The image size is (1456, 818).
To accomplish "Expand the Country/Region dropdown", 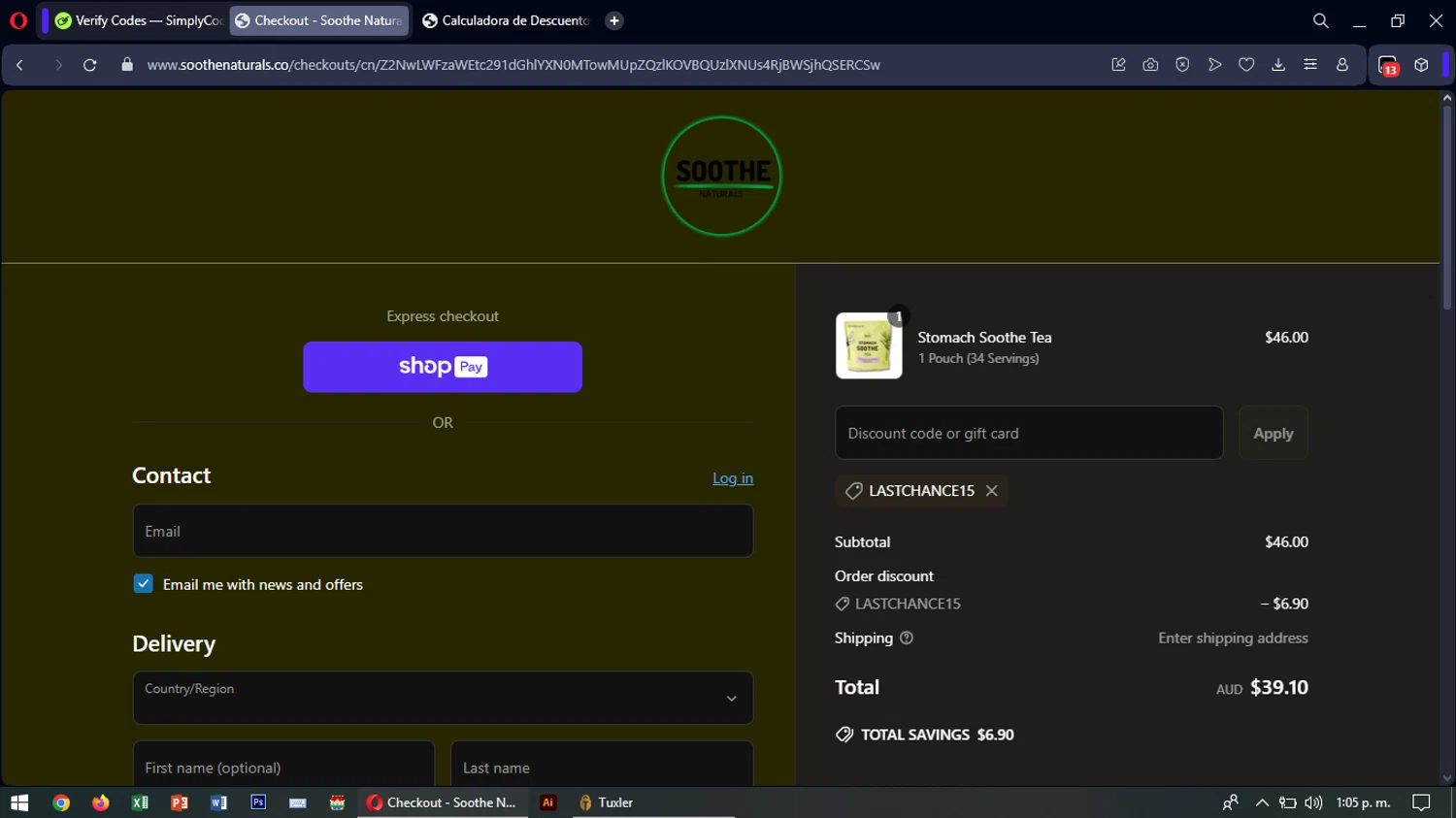I will tap(443, 698).
